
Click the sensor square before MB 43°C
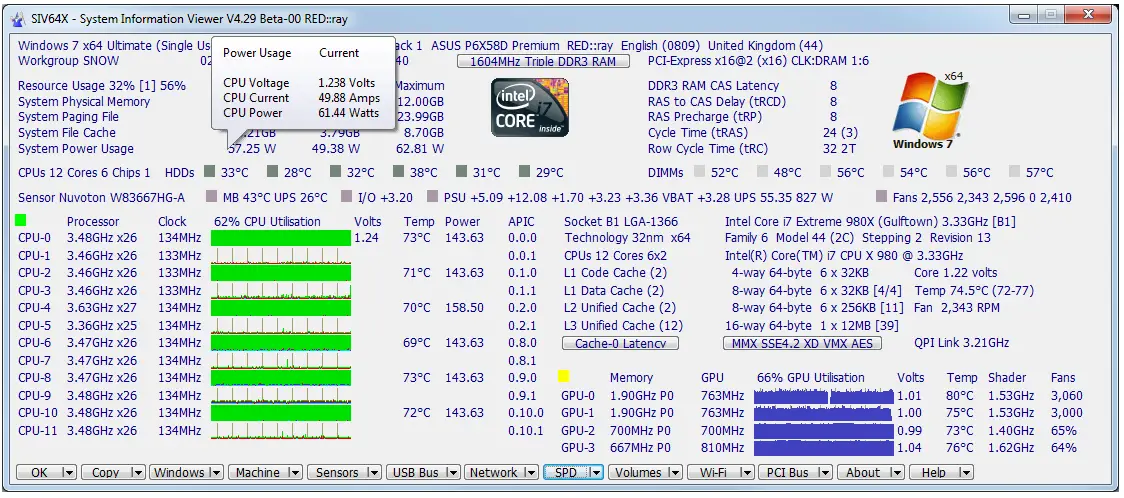point(211,196)
